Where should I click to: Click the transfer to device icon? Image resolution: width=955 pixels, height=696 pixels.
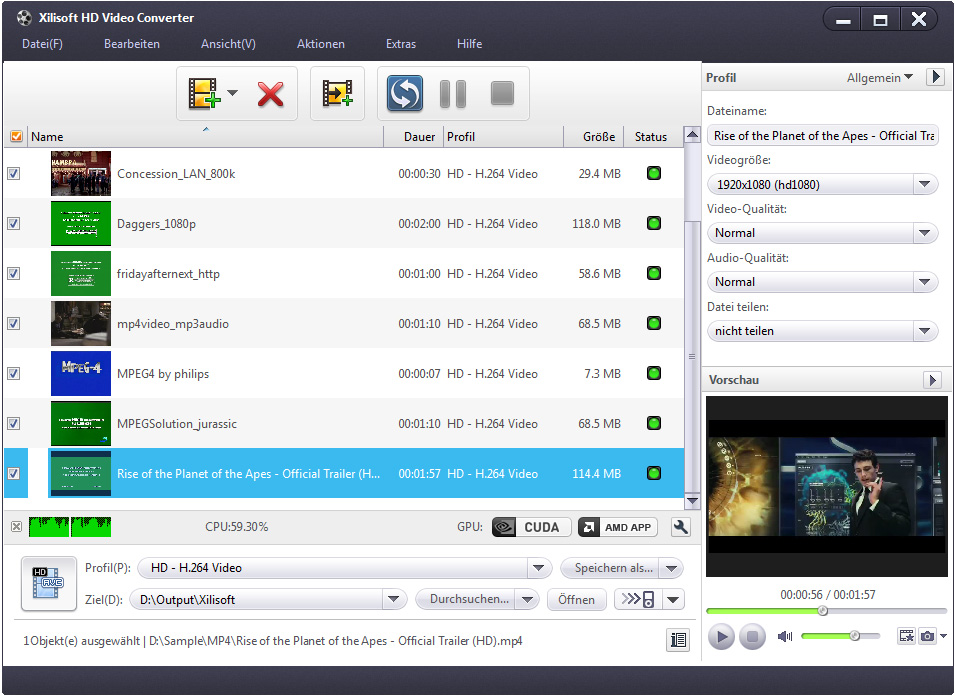(x=638, y=599)
